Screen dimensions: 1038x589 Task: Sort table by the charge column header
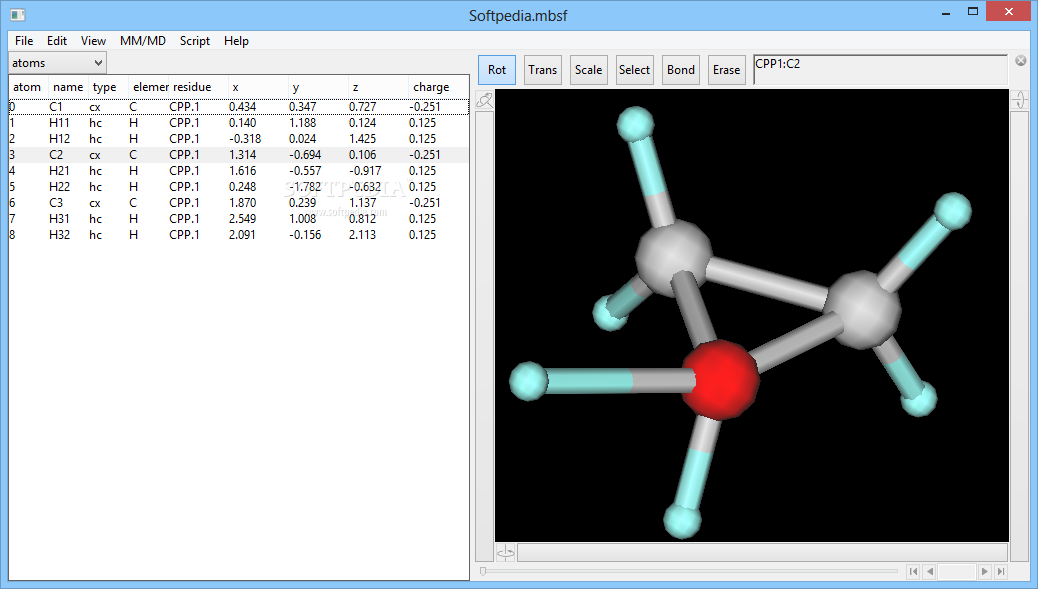tap(438, 87)
